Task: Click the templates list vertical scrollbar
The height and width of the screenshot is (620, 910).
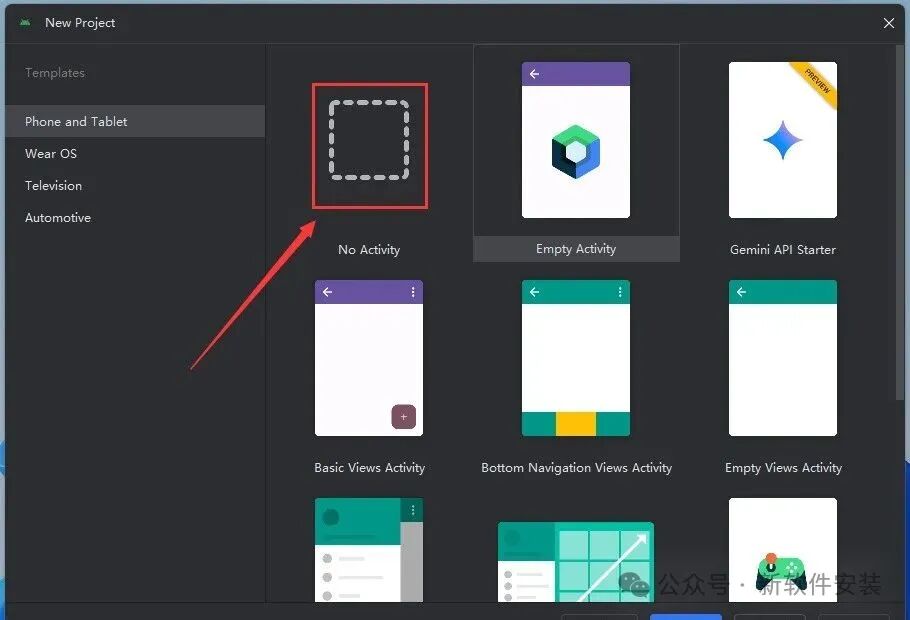Action: (900, 222)
